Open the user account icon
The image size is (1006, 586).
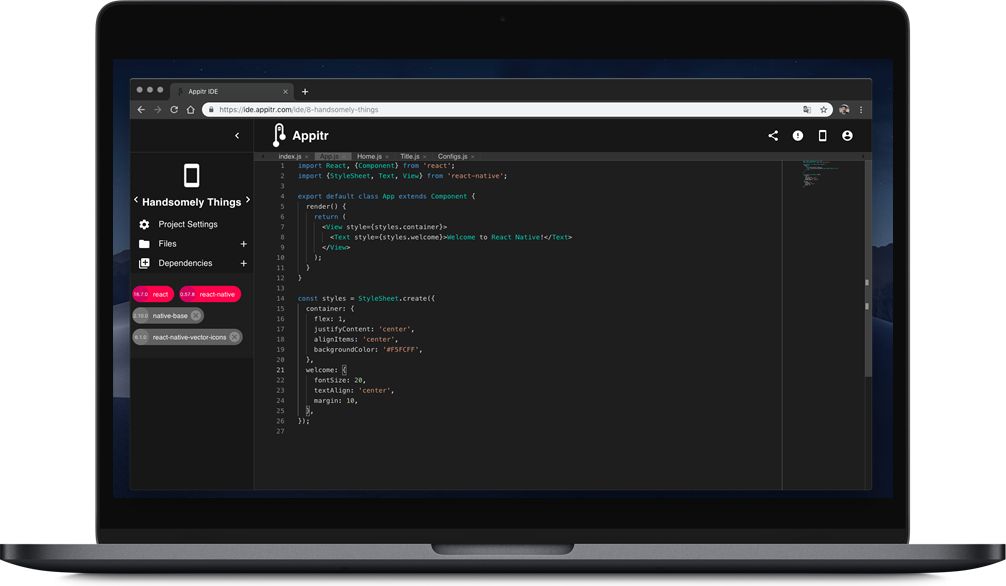[848, 135]
